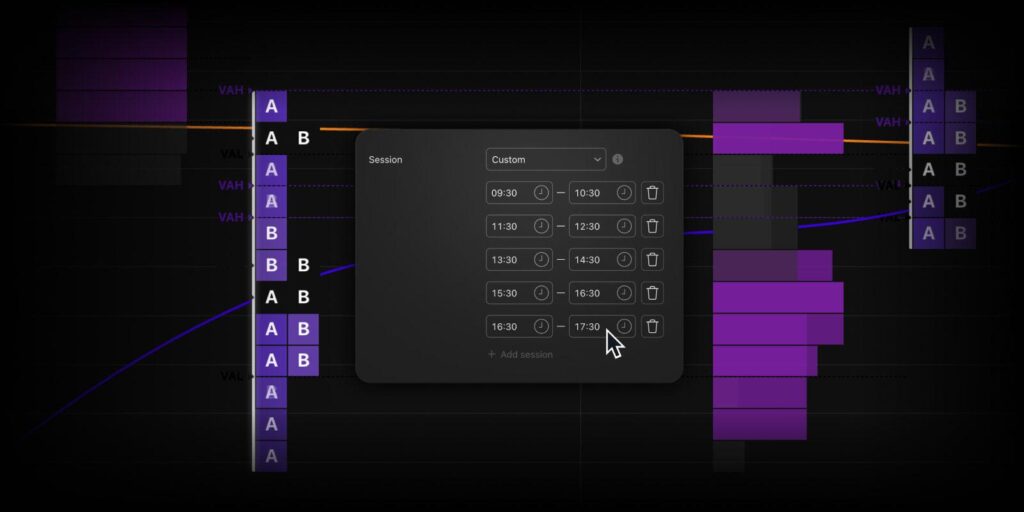
Task: Open clock picker in 09:30 start field
Action: [541, 193]
